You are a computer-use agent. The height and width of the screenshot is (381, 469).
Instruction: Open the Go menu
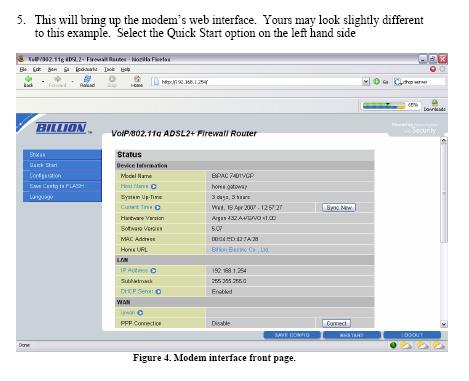[66, 69]
